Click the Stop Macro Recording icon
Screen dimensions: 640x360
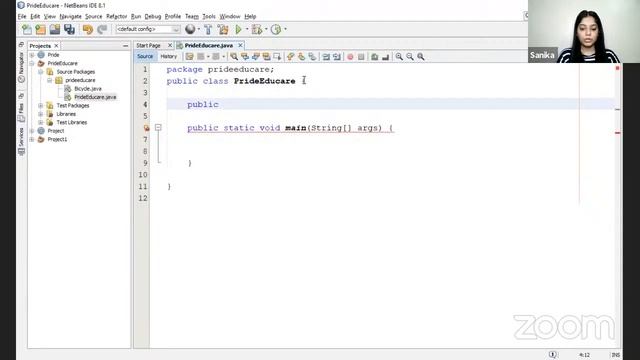[361, 57]
